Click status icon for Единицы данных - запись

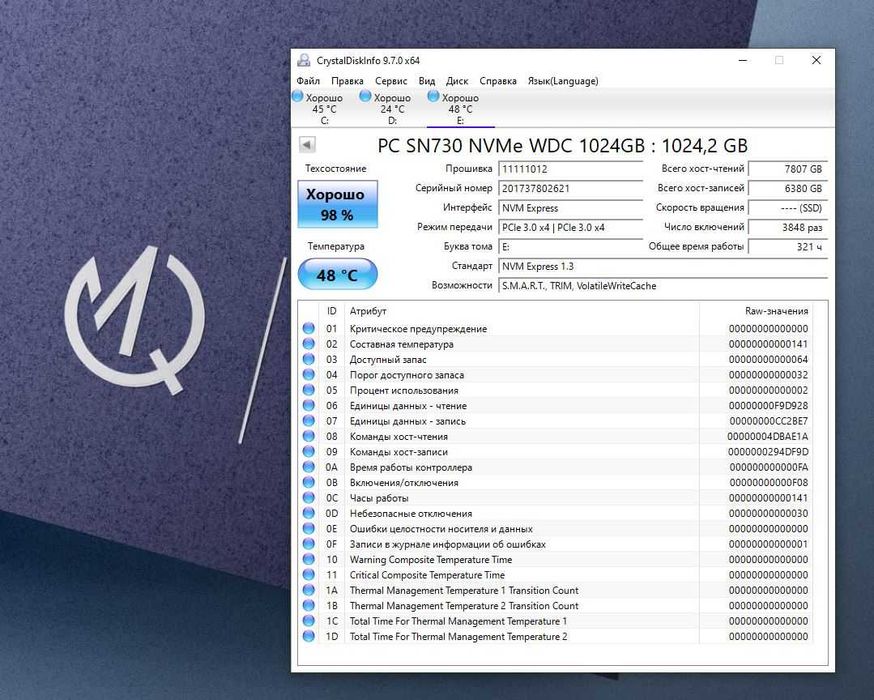click(x=308, y=421)
